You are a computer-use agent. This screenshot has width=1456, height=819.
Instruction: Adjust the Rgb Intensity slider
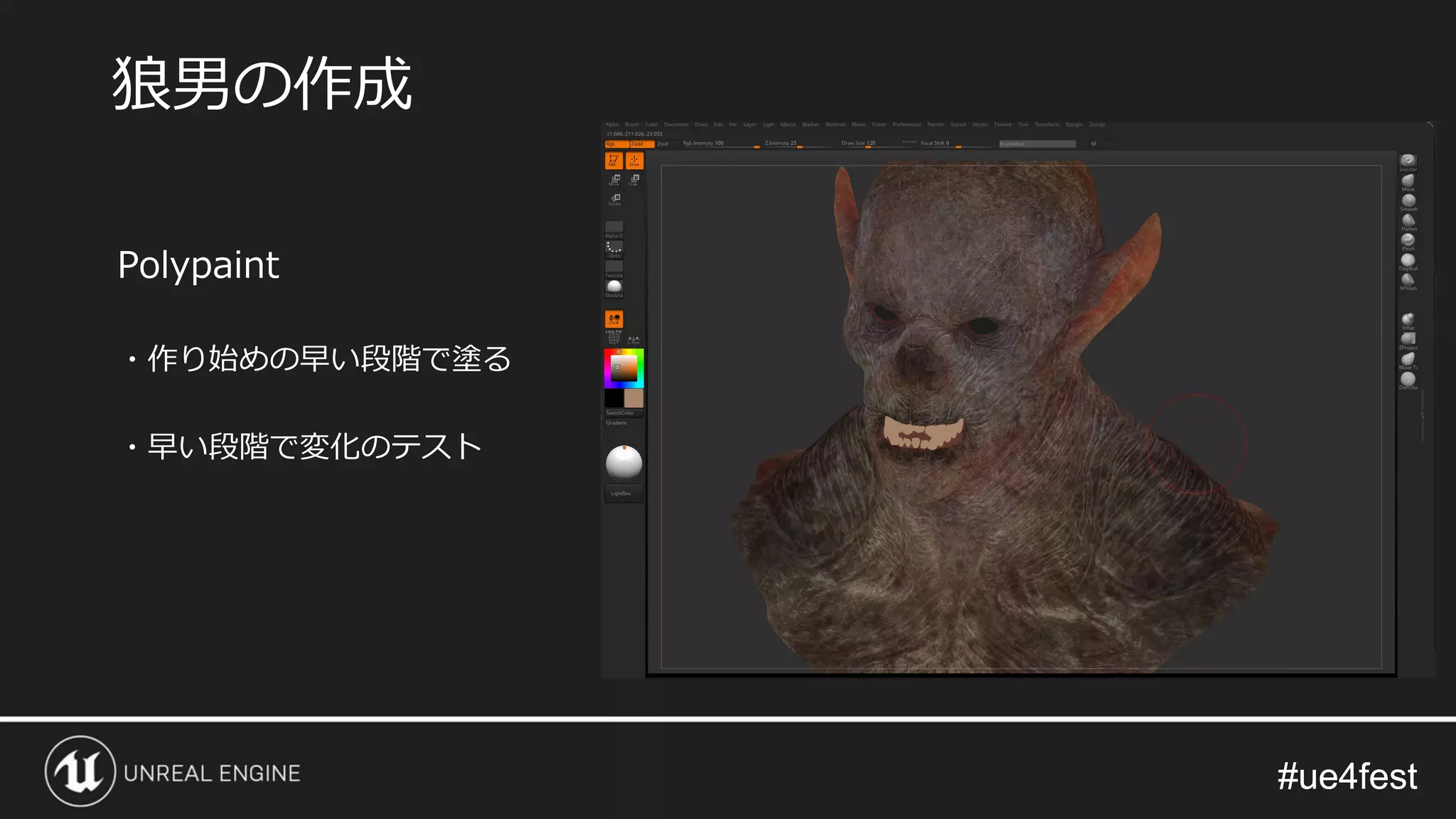coord(720,144)
